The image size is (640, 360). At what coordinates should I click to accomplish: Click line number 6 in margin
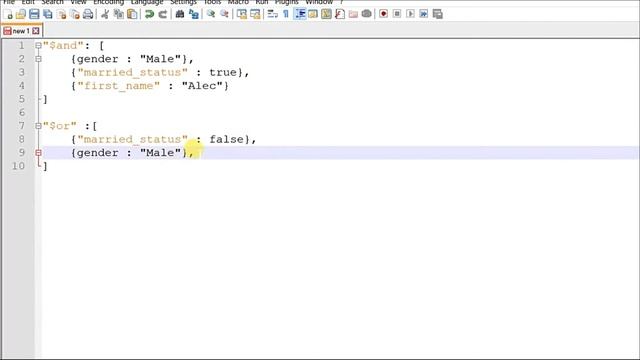pos(21,112)
